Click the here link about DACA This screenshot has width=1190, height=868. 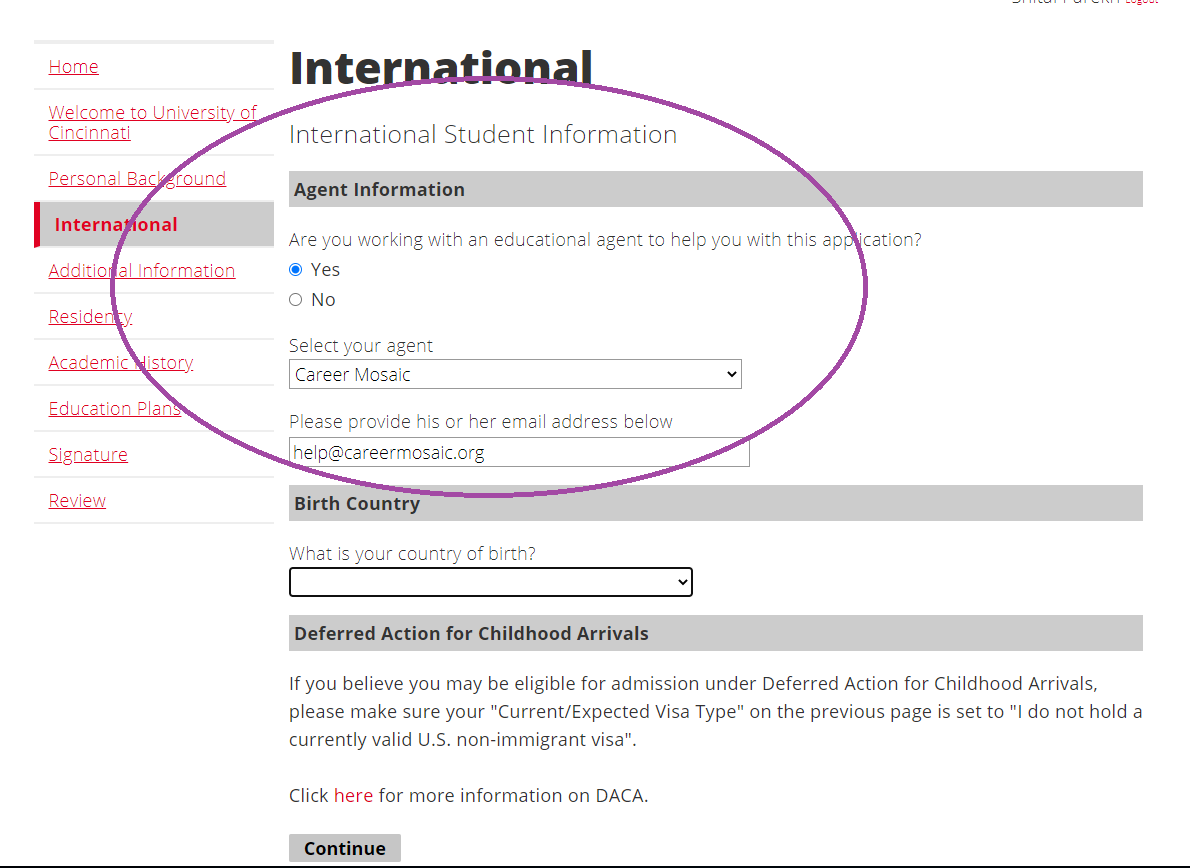tap(354, 795)
